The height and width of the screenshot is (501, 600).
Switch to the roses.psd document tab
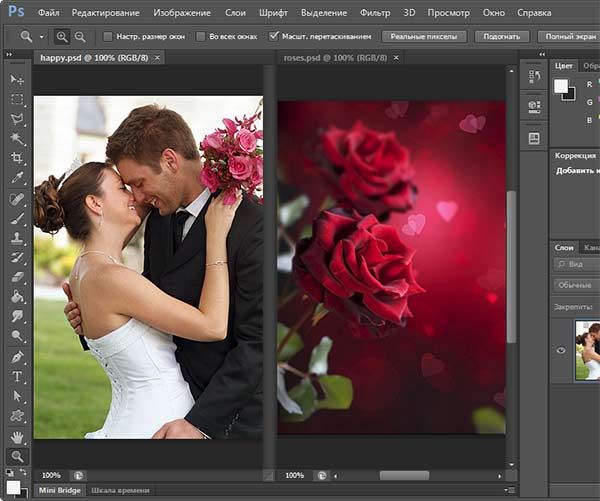(x=335, y=58)
